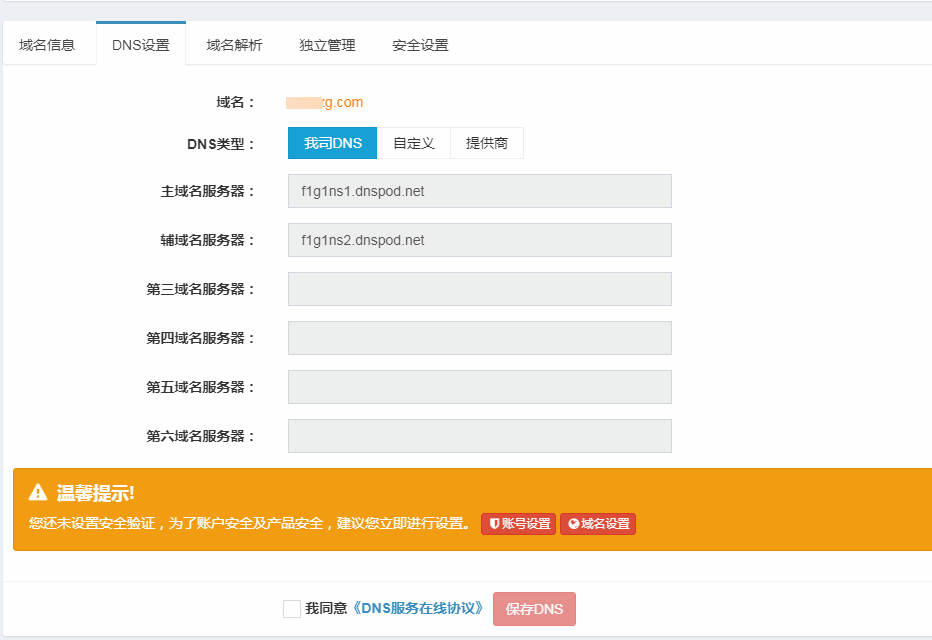Click the 第三域名服务器 label
Image resolution: width=932 pixels, height=640 pixels.
(200, 289)
